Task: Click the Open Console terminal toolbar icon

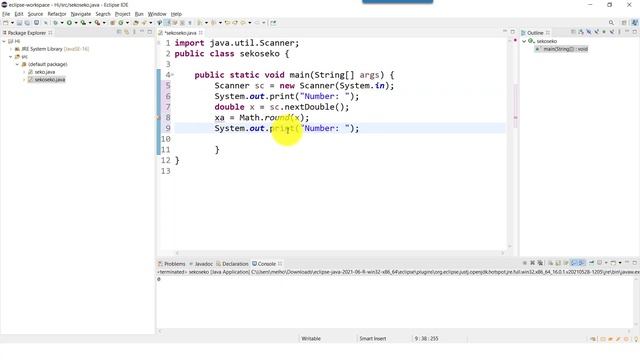Action: 36,23
